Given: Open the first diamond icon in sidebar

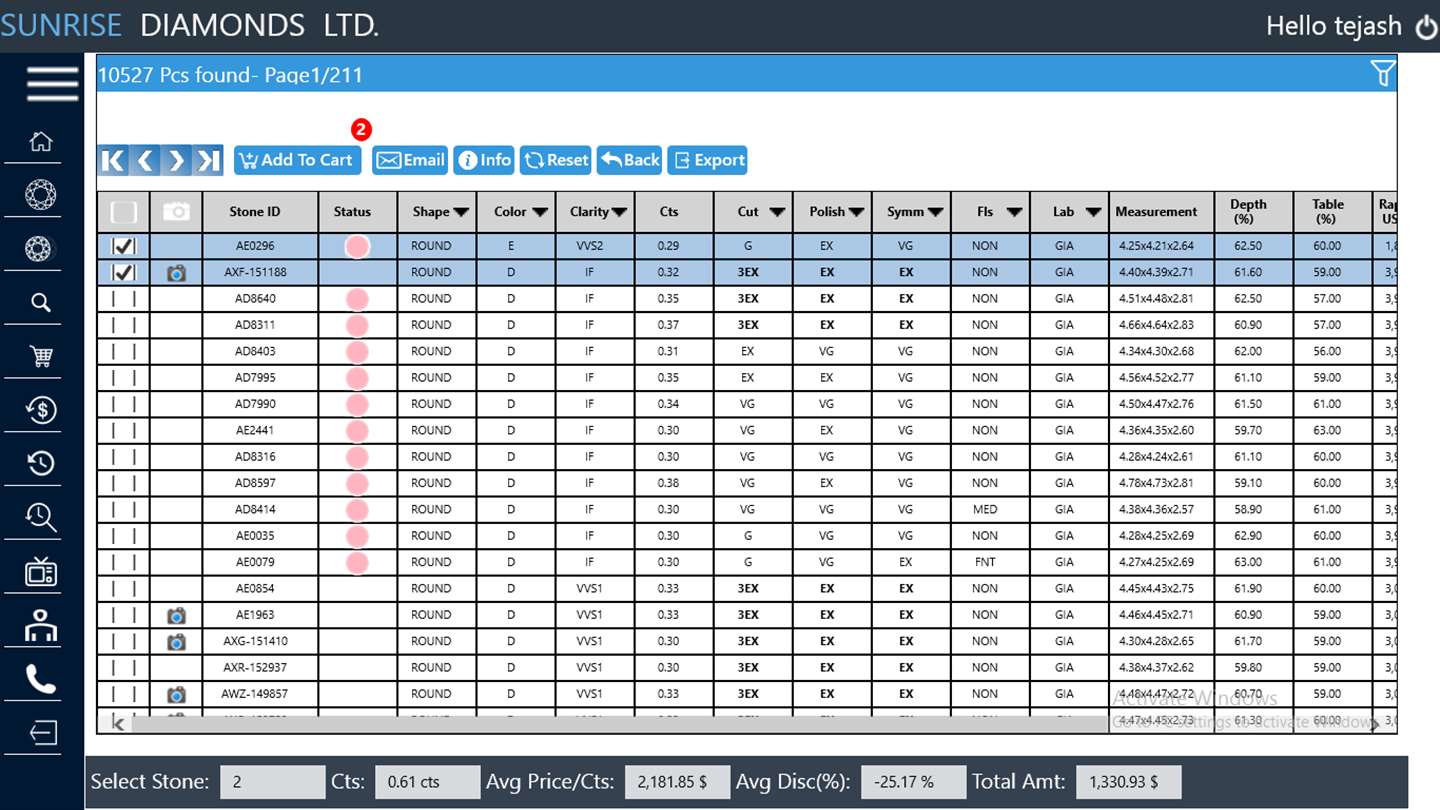Looking at the screenshot, I should 41,194.
